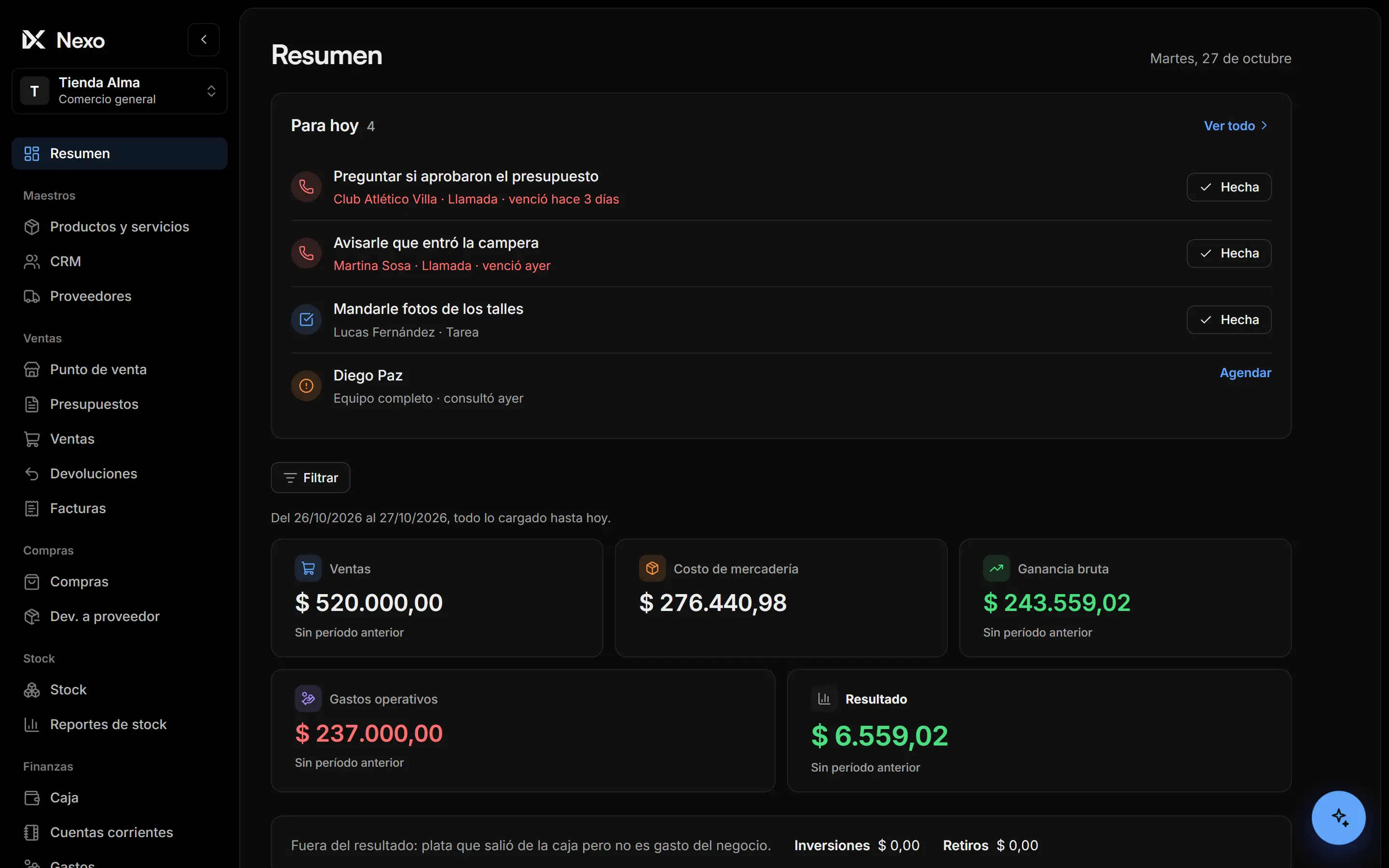Click the Cuentas corrientes ledger icon
The width and height of the screenshot is (1389, 868).
point(32,832)
